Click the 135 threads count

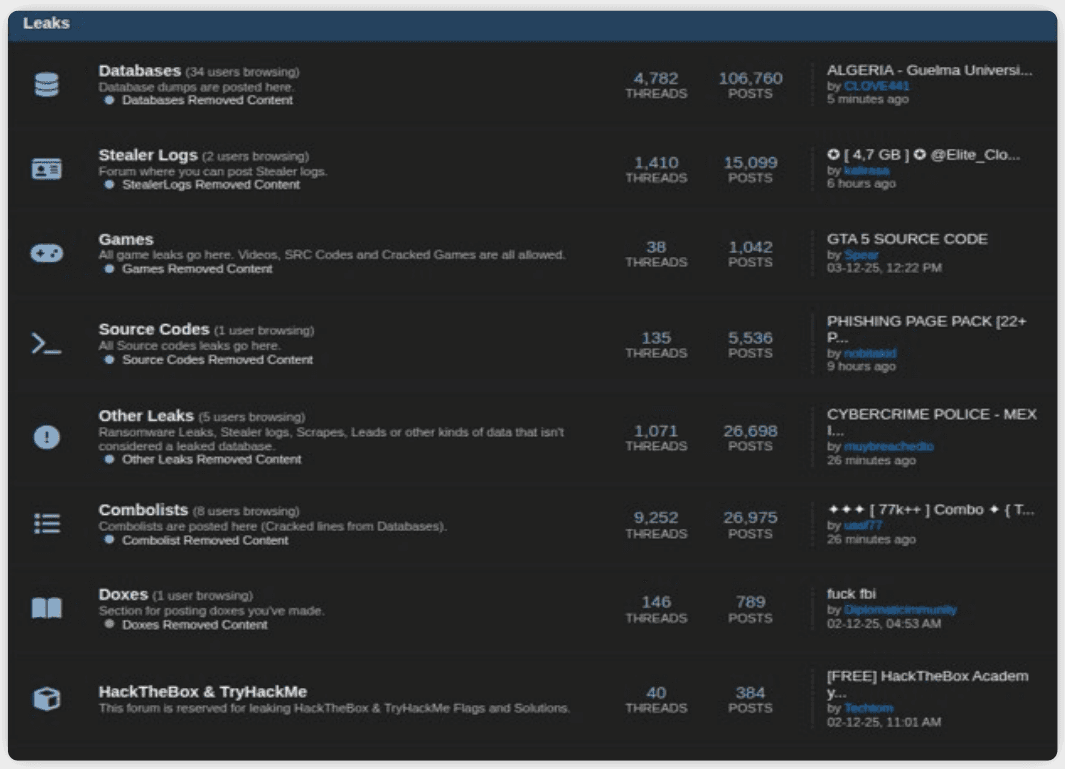[656, 338]
